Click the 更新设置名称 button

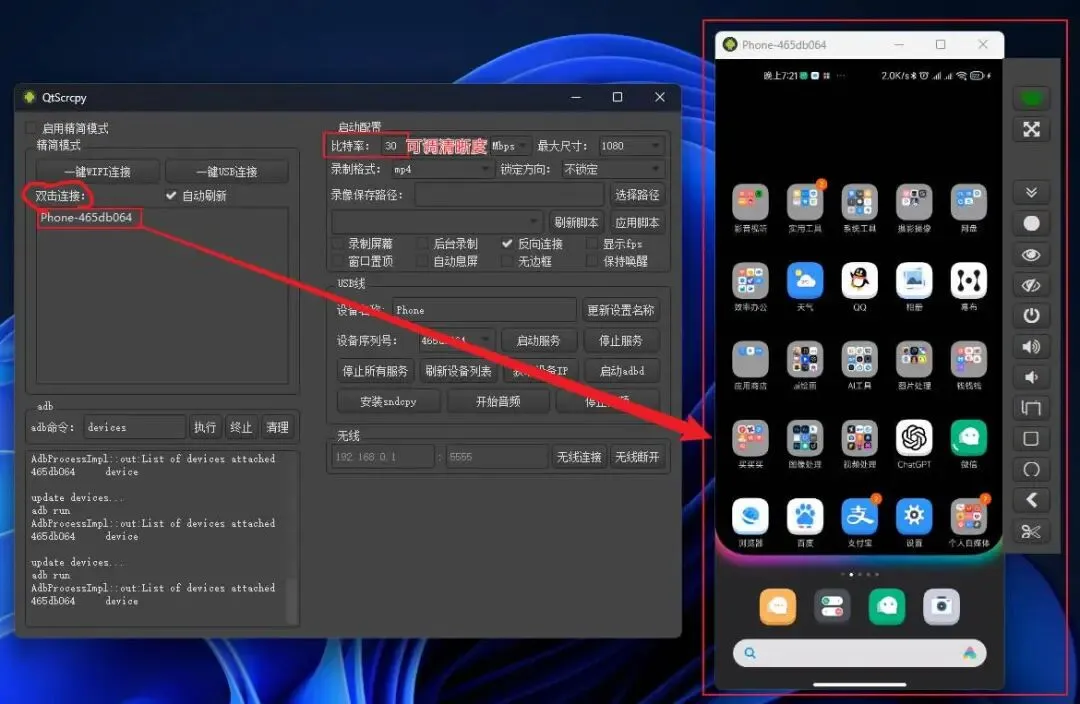[621, 310]
